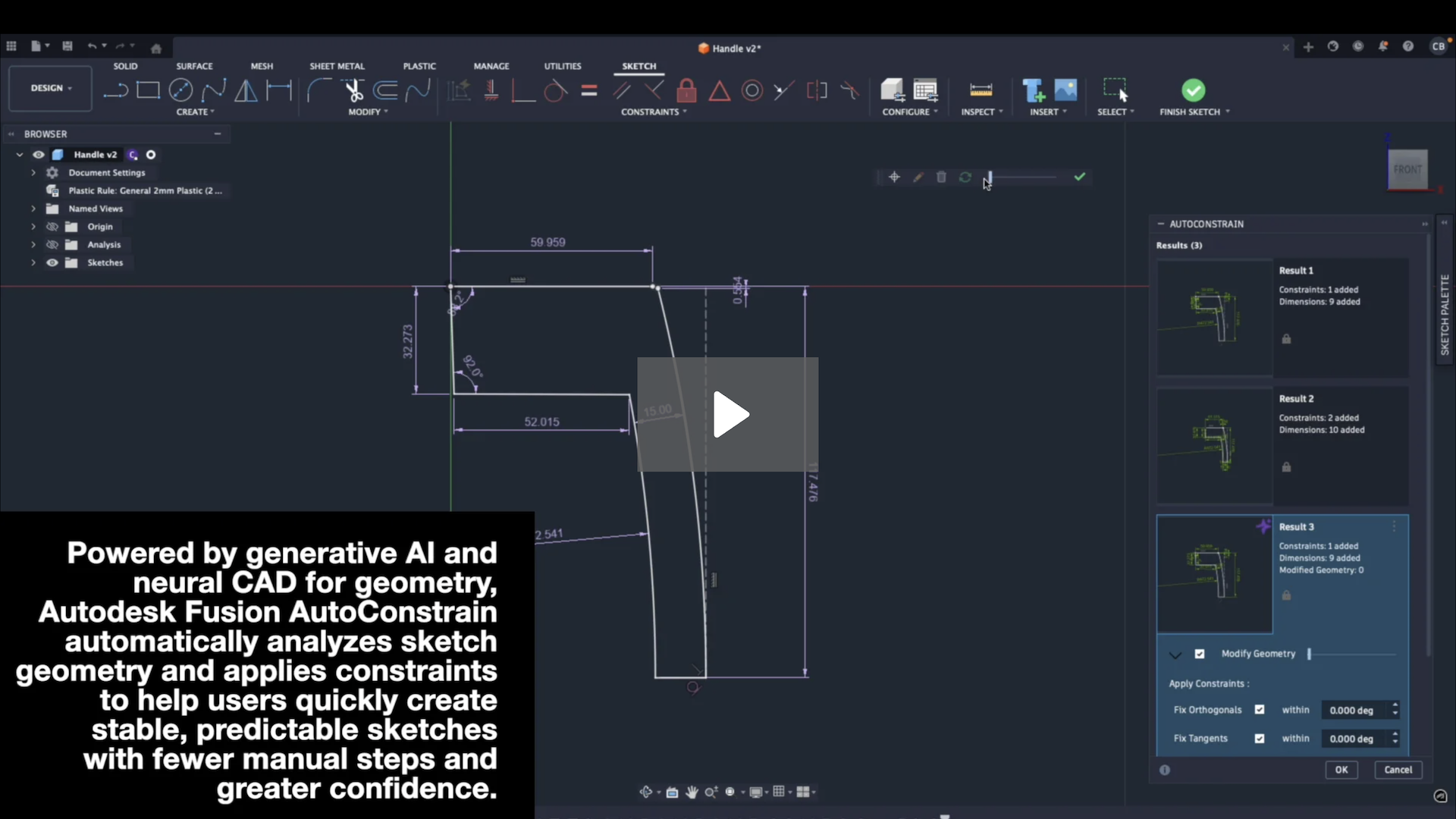
Task: Toggle visibility of the Analysis folder
Action: tap(52, 245)
